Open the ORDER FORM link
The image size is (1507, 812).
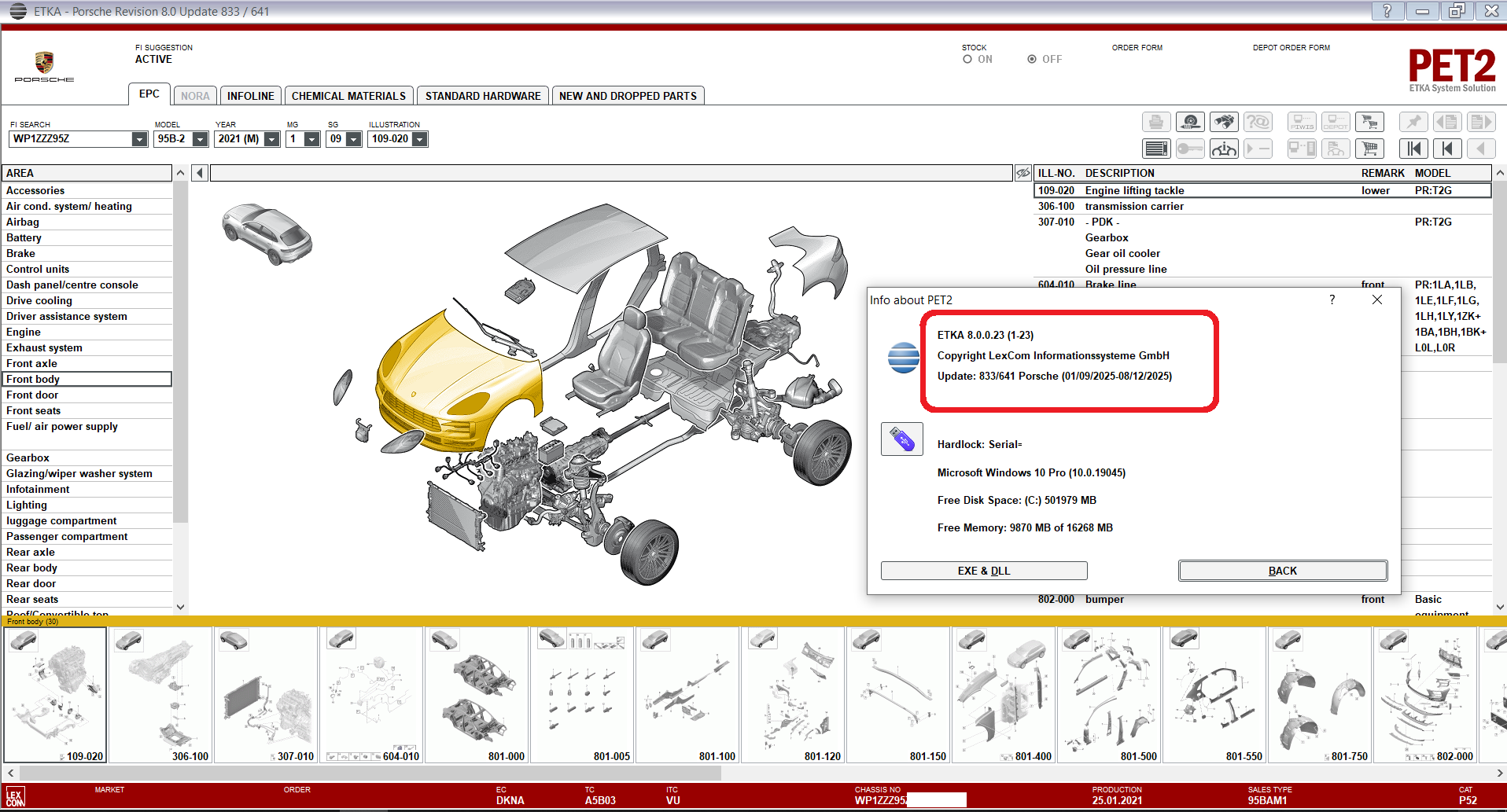1137,48
